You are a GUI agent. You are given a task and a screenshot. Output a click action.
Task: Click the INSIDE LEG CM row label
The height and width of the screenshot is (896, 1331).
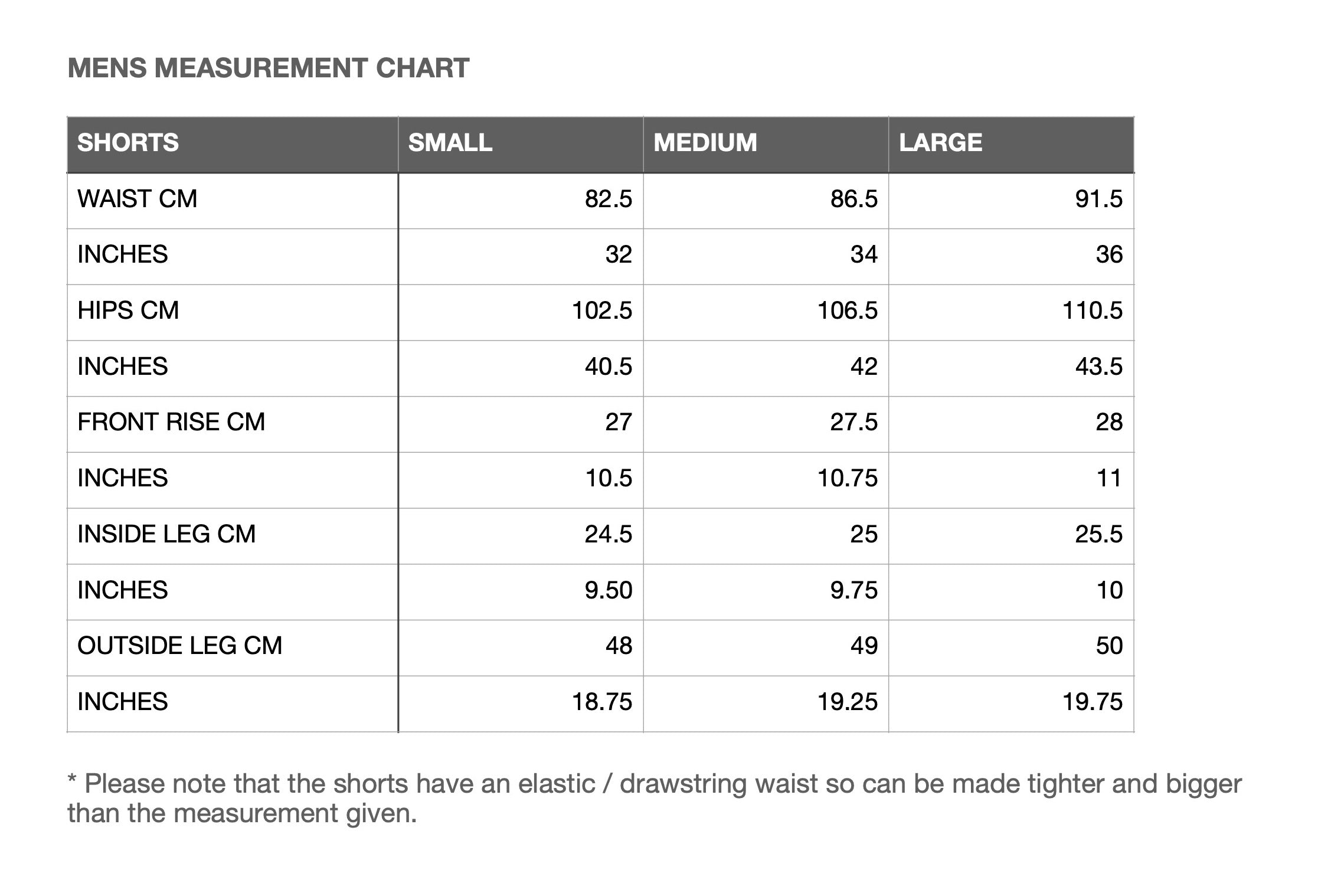tap(166, 534)
